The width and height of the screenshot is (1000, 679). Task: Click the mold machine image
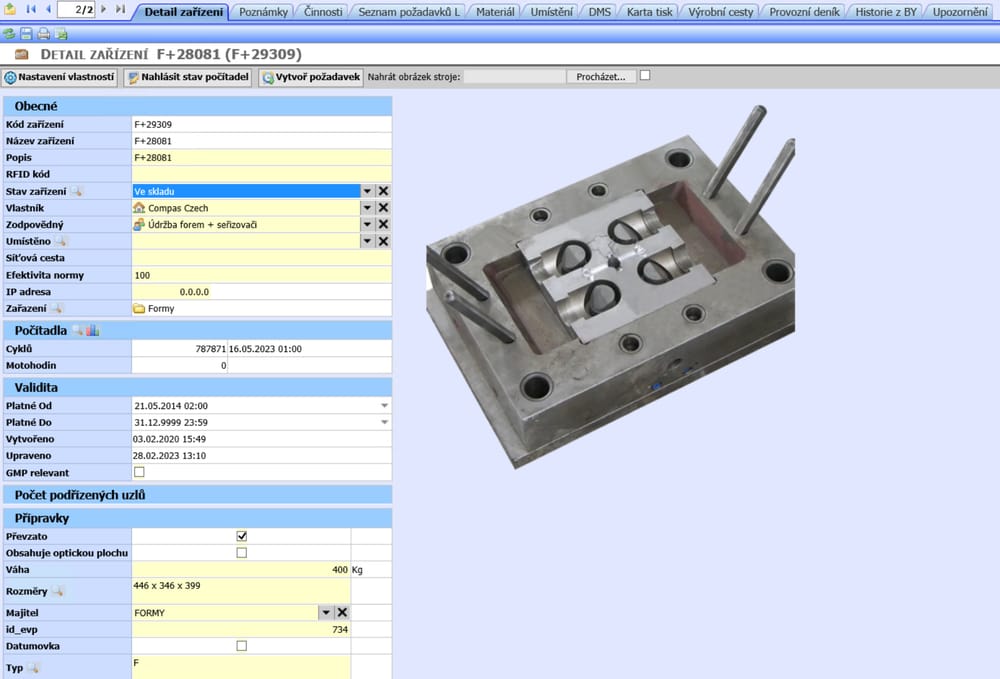(x=610, y=286)
